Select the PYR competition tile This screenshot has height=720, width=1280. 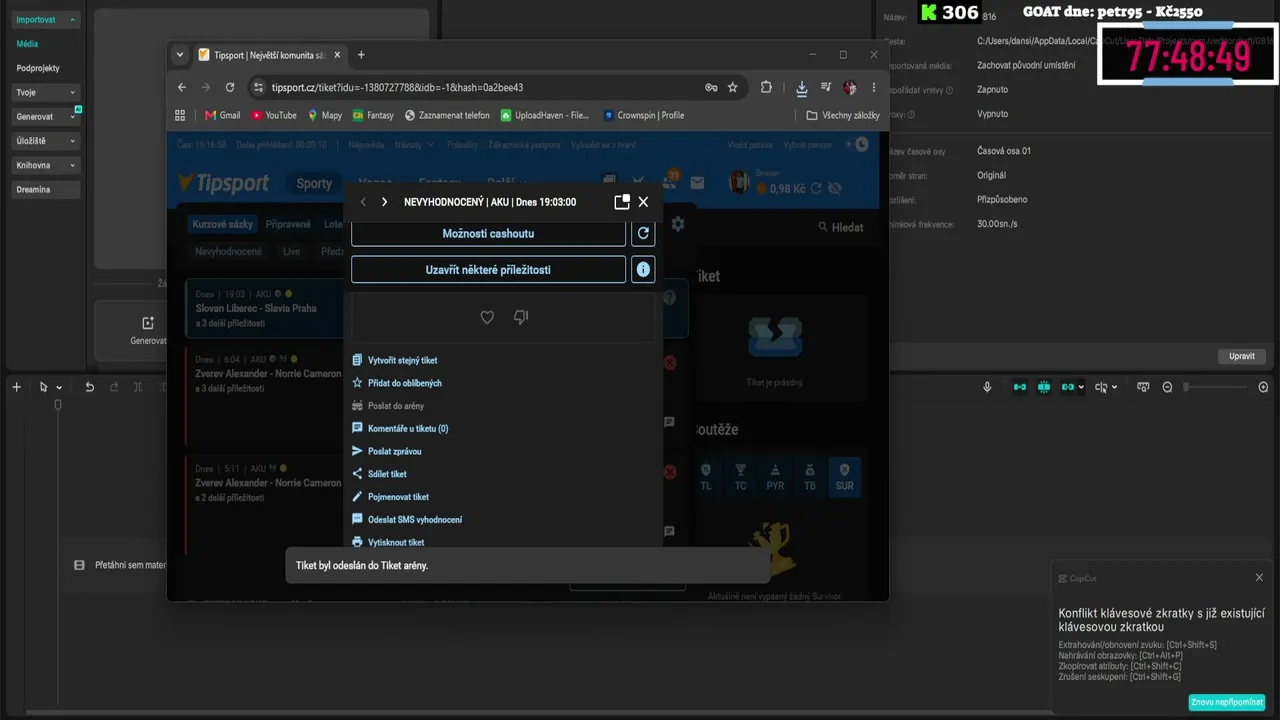[775, 477]
